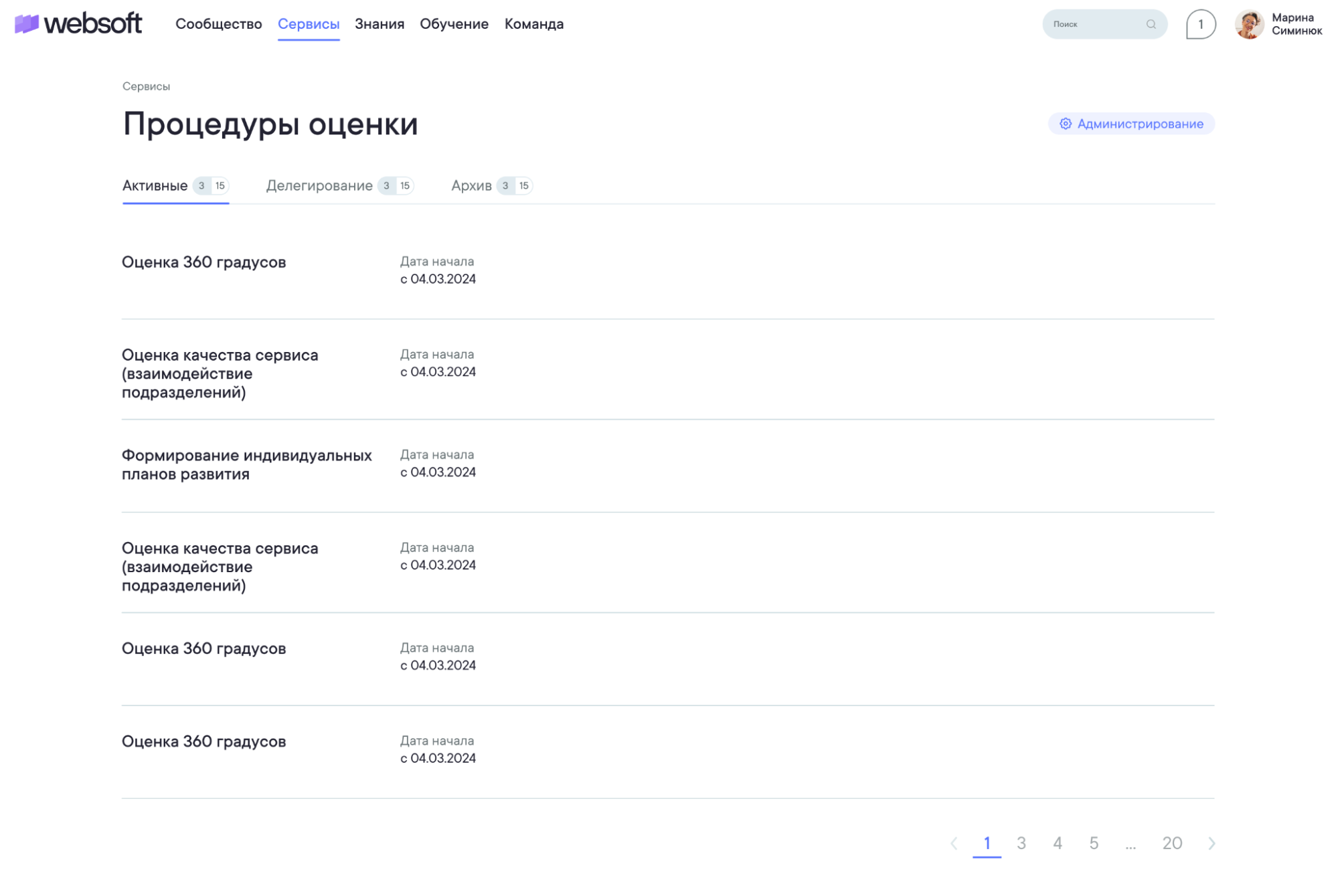Expand the pagination ellipsis

pos(1130,844)
